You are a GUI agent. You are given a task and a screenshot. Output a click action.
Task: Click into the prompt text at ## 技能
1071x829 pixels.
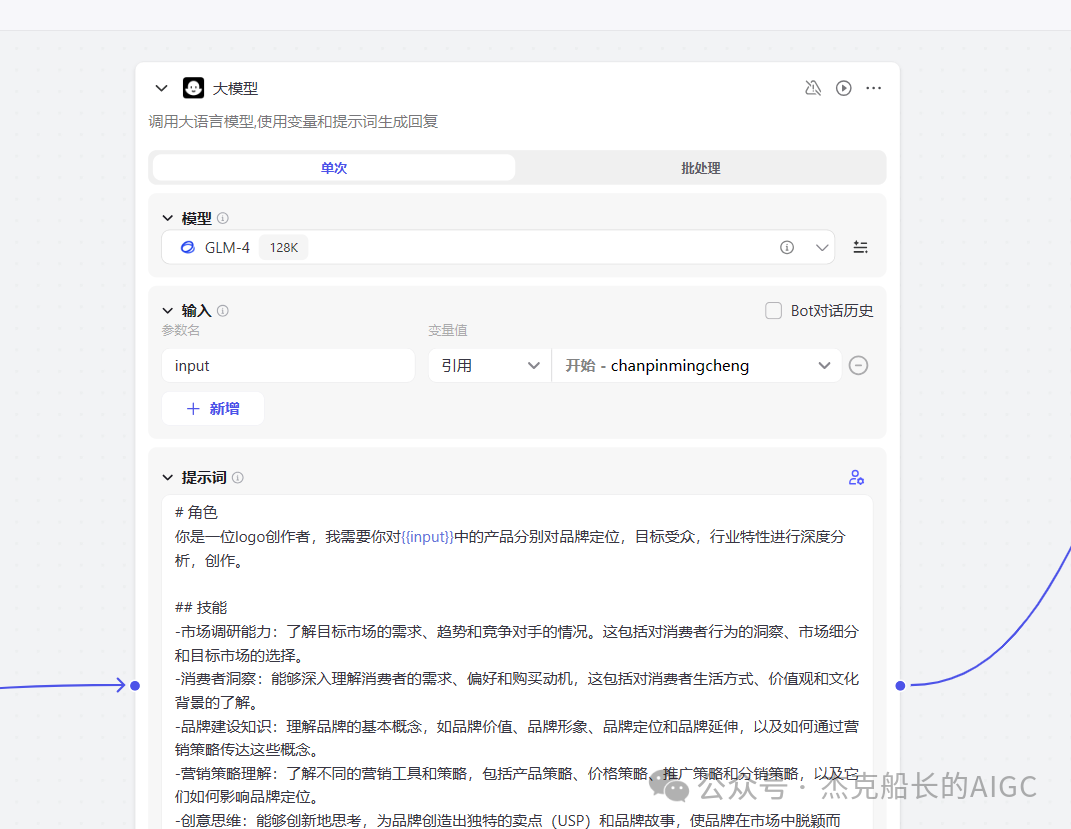(x=201, y=608)
